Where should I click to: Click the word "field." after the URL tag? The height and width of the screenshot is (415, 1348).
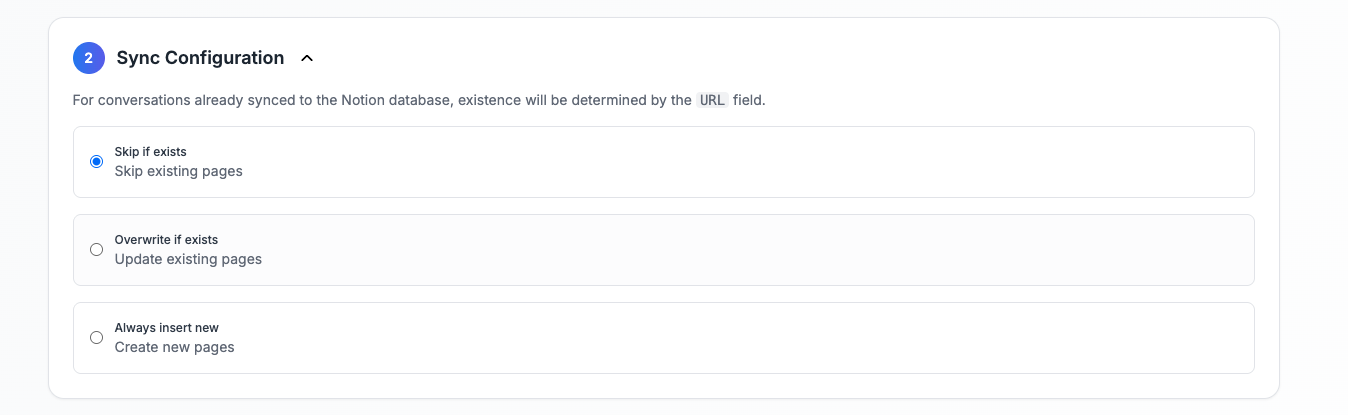pos(749,101)
